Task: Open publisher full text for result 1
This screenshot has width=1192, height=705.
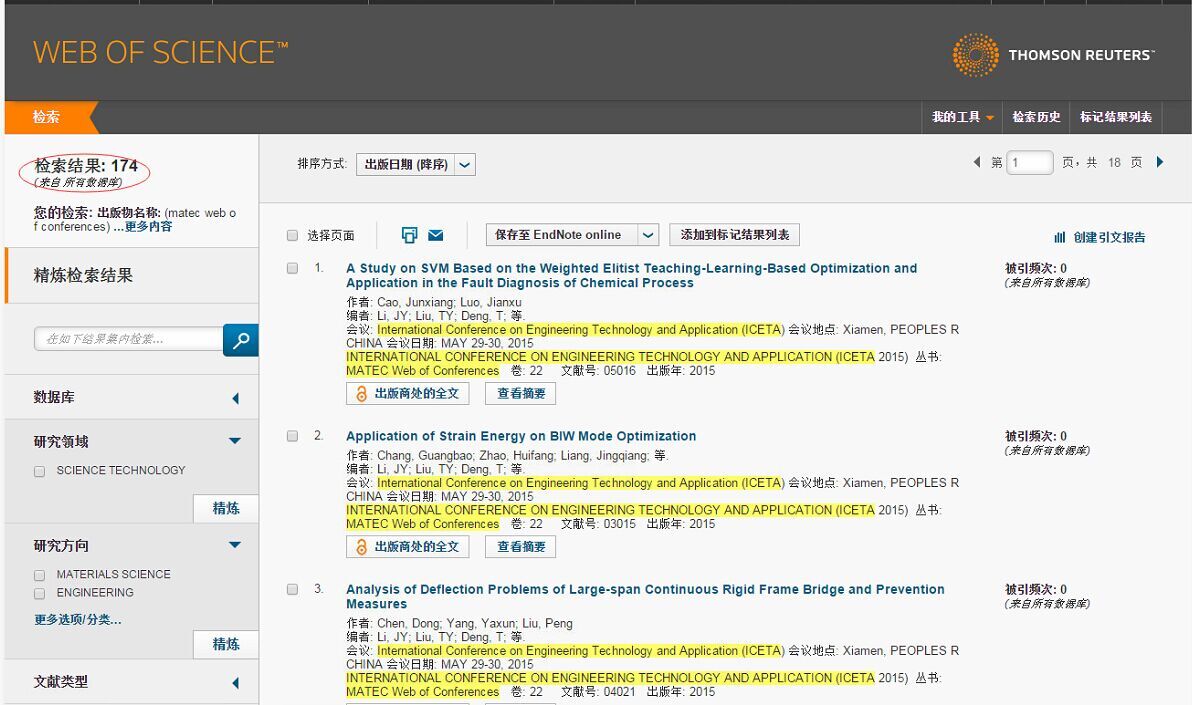Action: point(407,393)
